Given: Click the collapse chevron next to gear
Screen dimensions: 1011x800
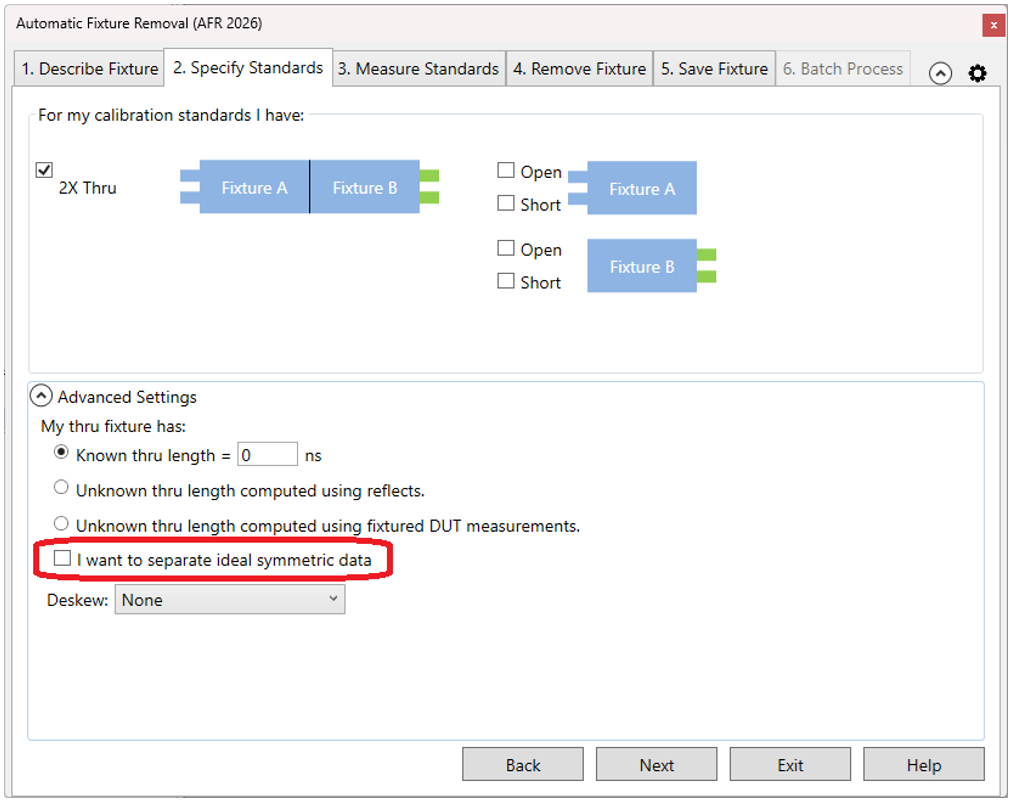Looking at the screenshot, I should point(940,73).
